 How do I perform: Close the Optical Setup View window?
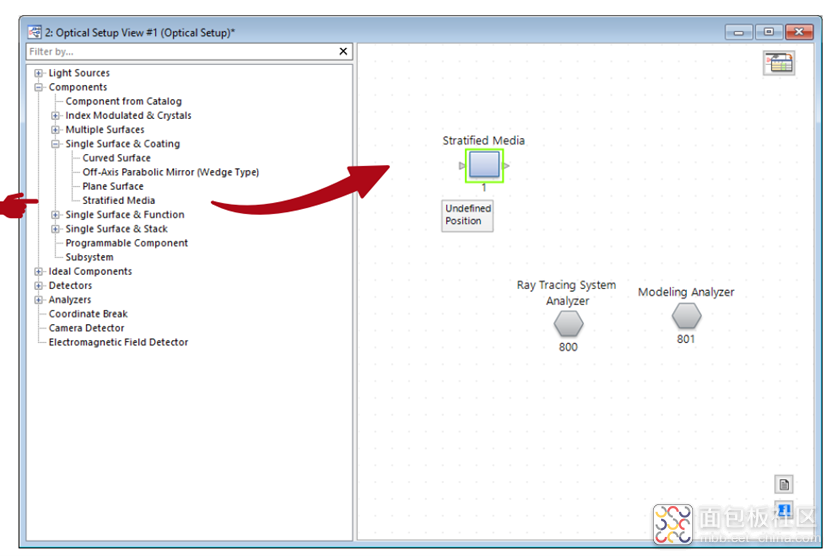[x=799, y=32]
